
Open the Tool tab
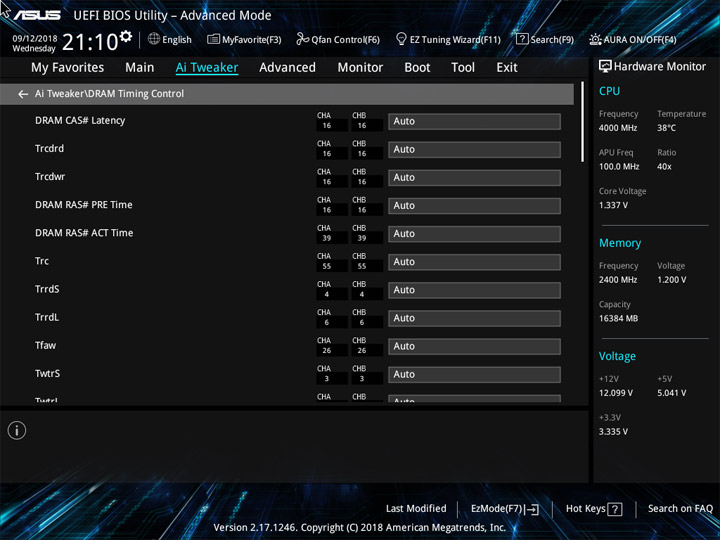coord(463,68)
